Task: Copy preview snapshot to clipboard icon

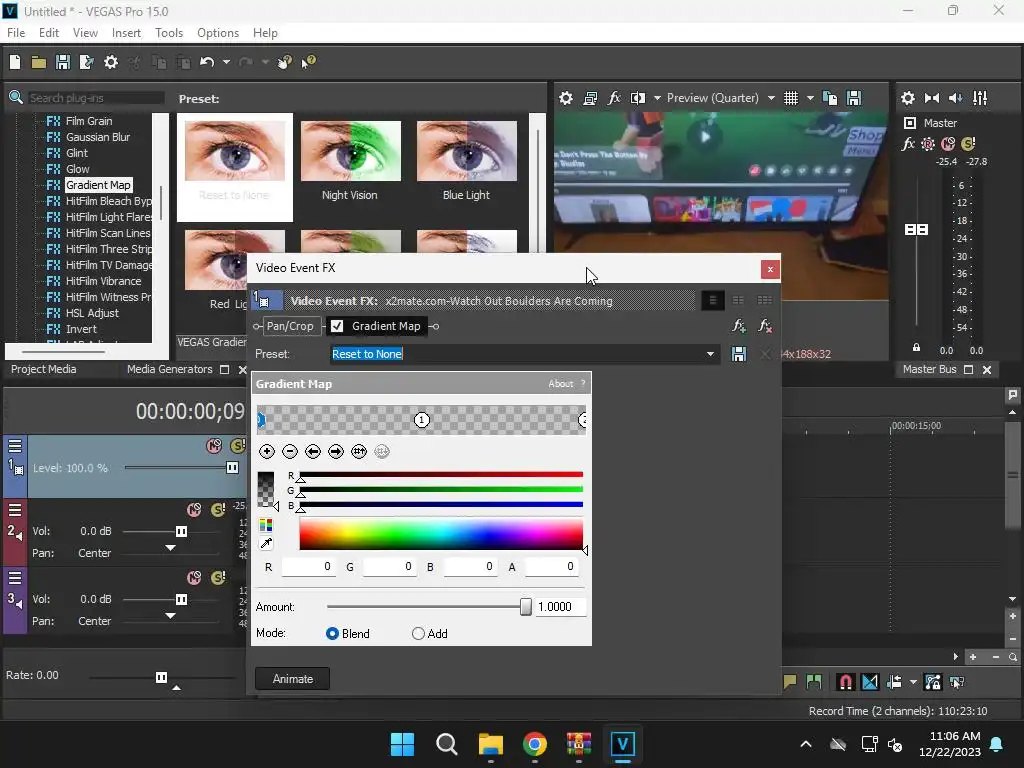Action: point(830,98)
